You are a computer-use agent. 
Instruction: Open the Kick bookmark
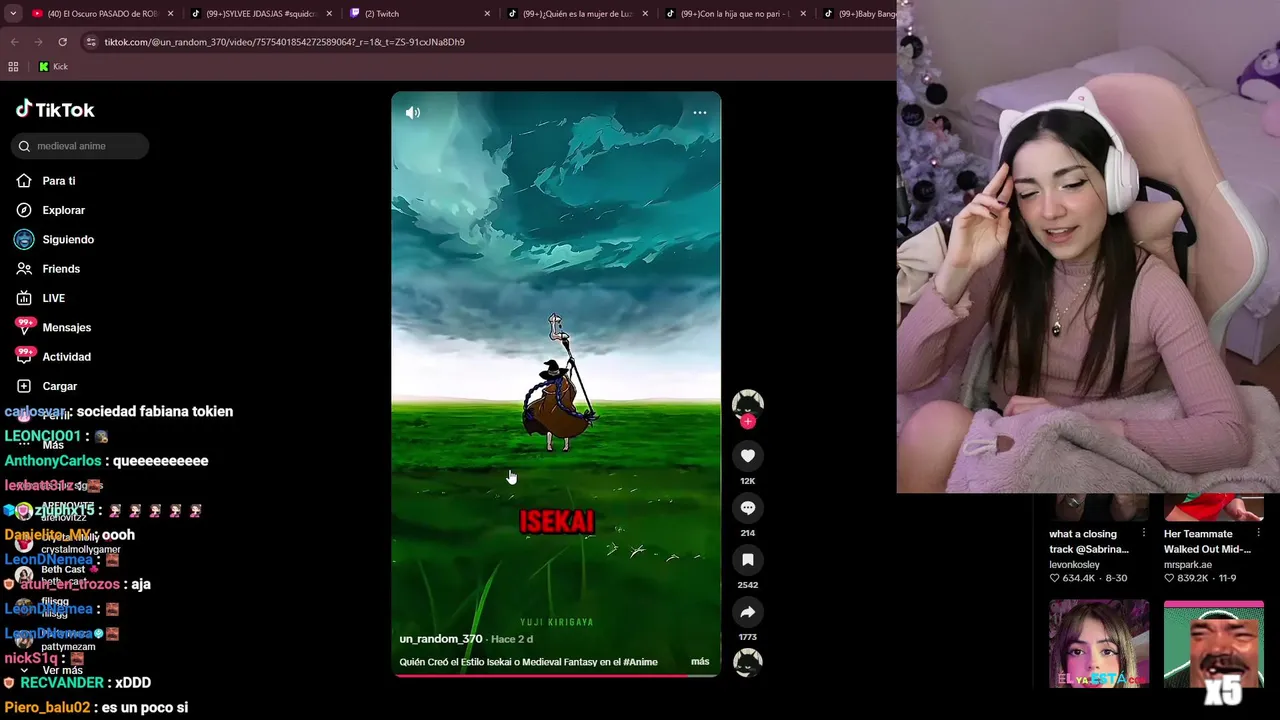53,67
